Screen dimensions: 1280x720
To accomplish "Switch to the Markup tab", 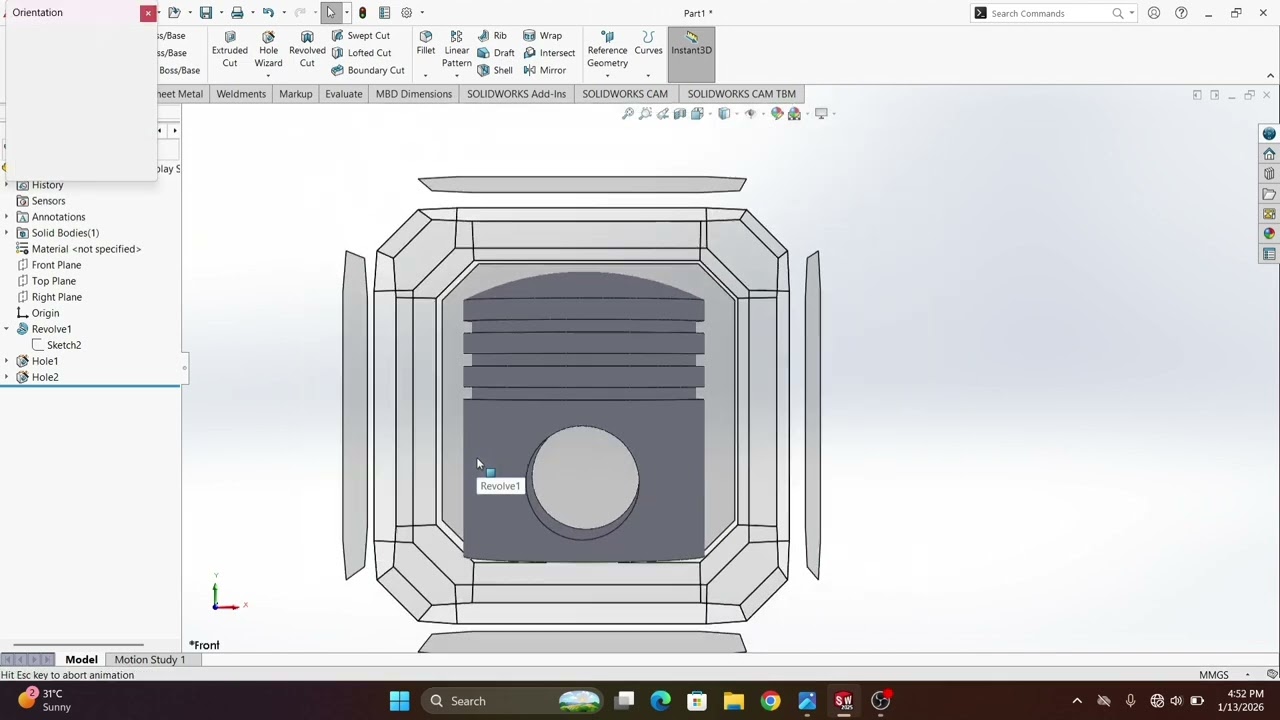I will [x=296, y=94].
